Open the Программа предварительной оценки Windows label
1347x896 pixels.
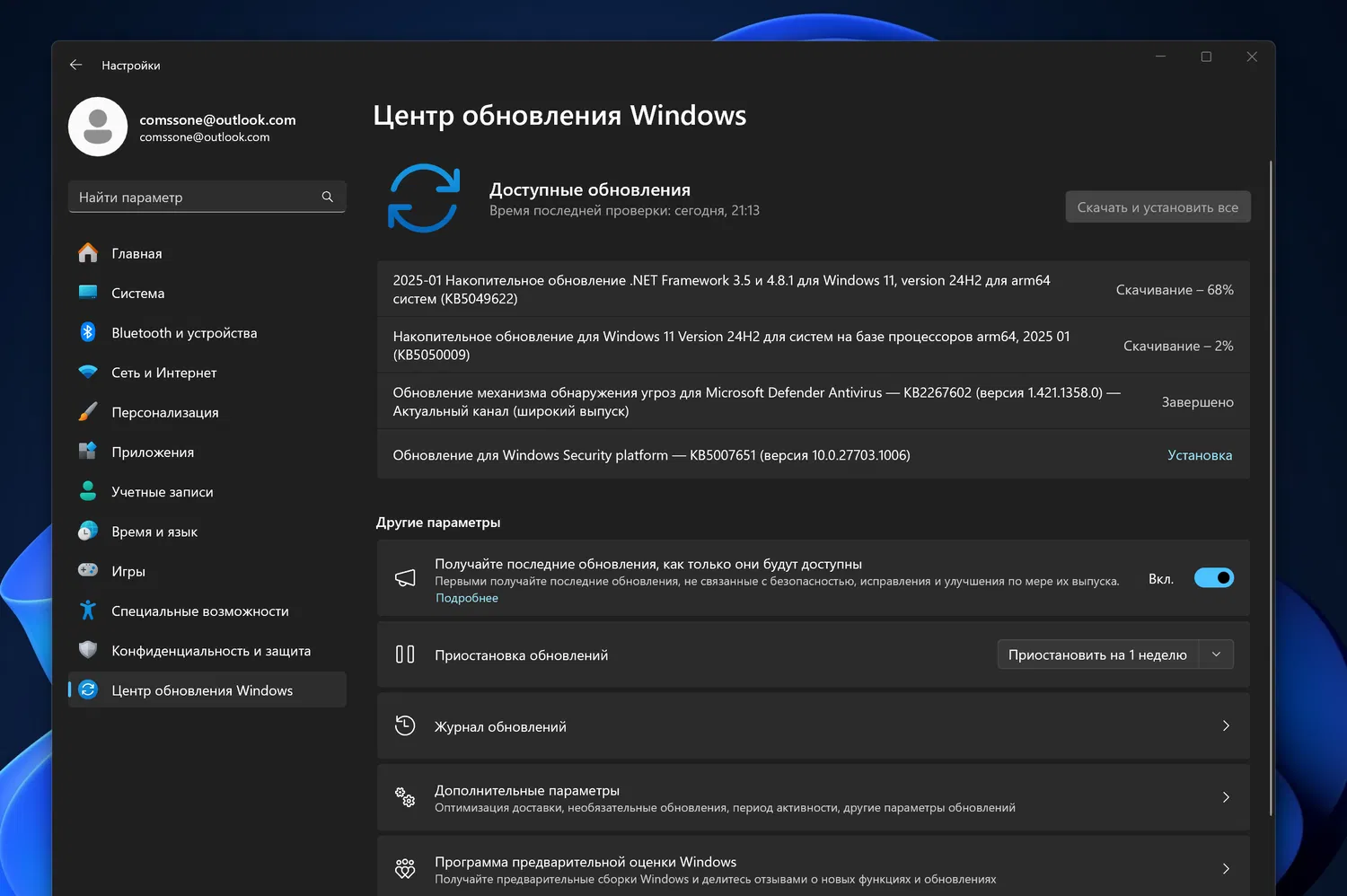click(585, 862)
